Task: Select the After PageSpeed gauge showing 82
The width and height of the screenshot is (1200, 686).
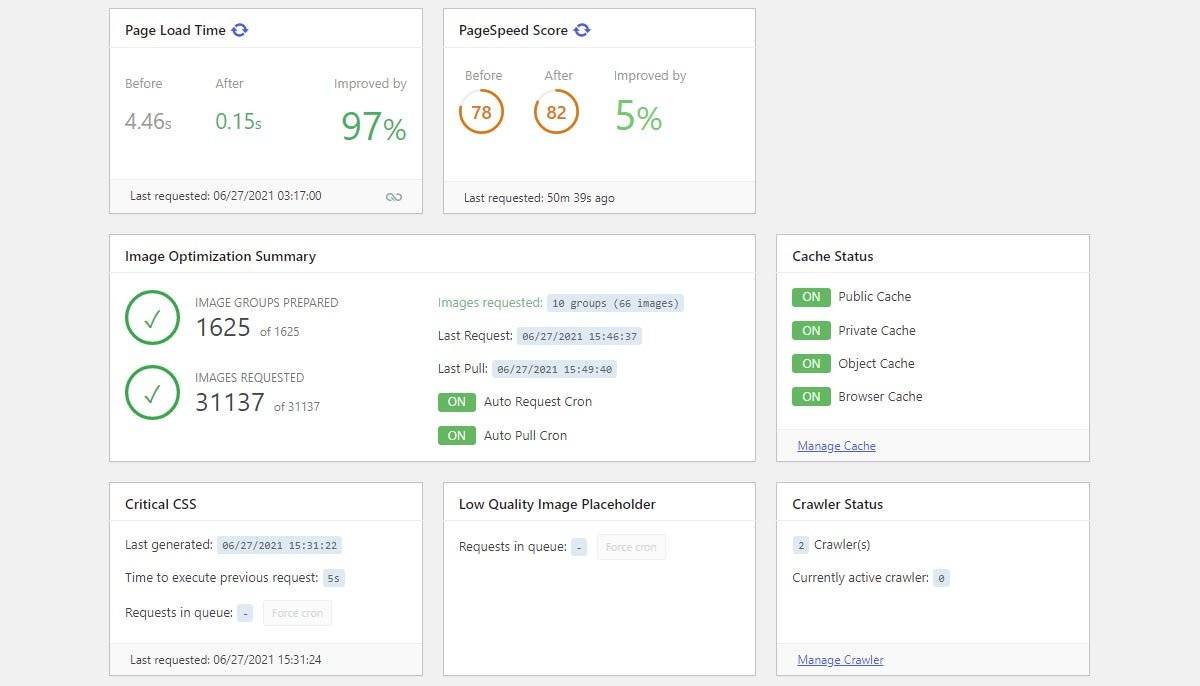Action: pyautogui.click(x=556, y=111)
